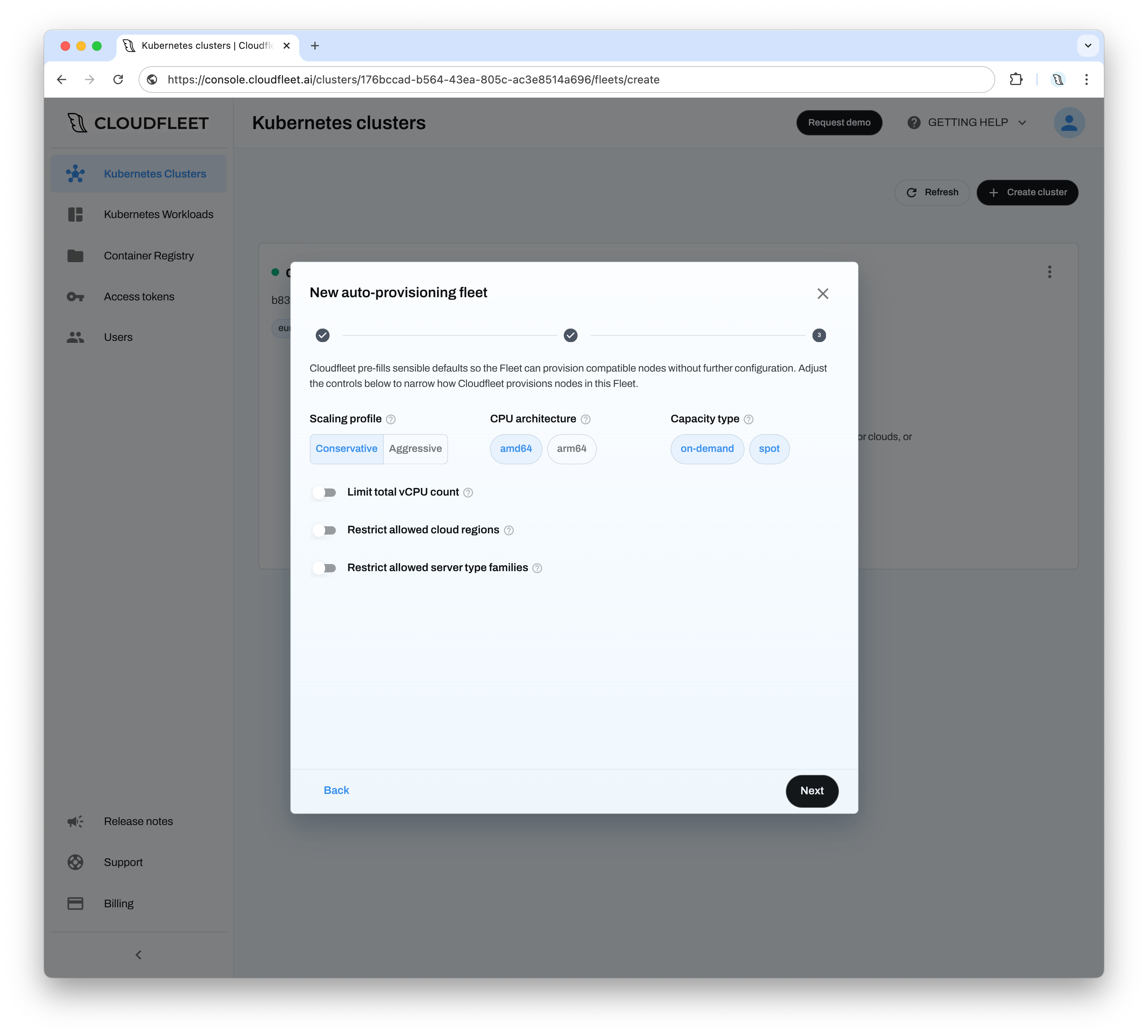Click the Getting Help question mark icon

[x=913, y=122]
